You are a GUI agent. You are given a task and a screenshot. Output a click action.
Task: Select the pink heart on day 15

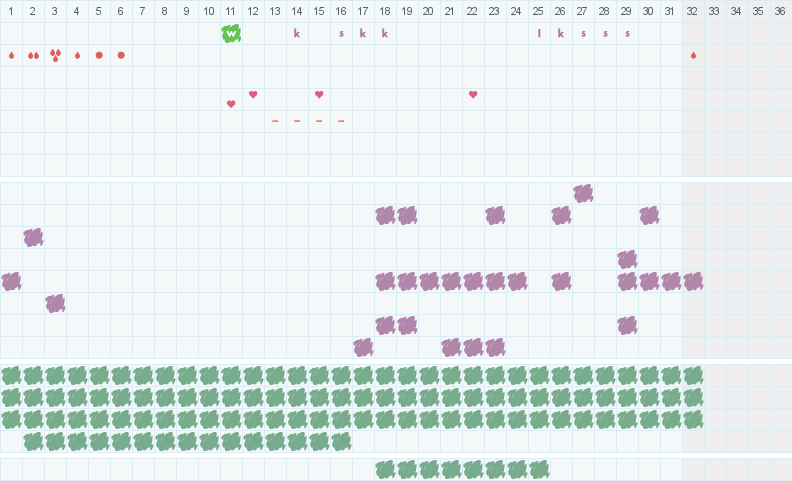click(x=319, y=94)
